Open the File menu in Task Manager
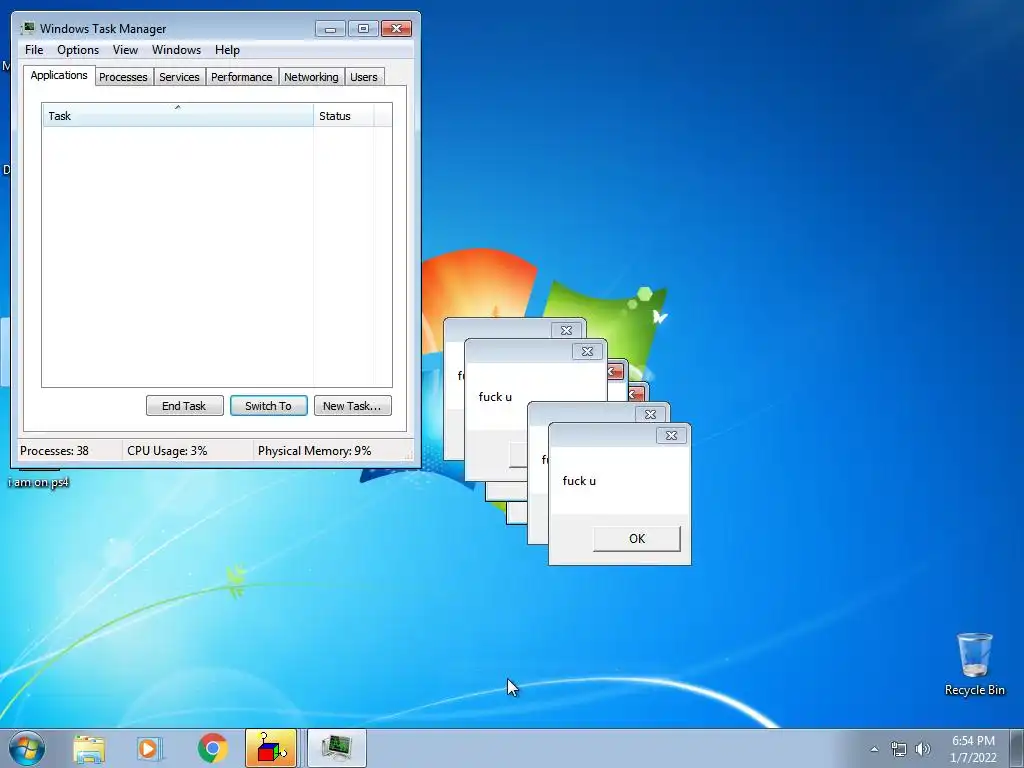This screenshot has height=768, width=1024. 34,50
